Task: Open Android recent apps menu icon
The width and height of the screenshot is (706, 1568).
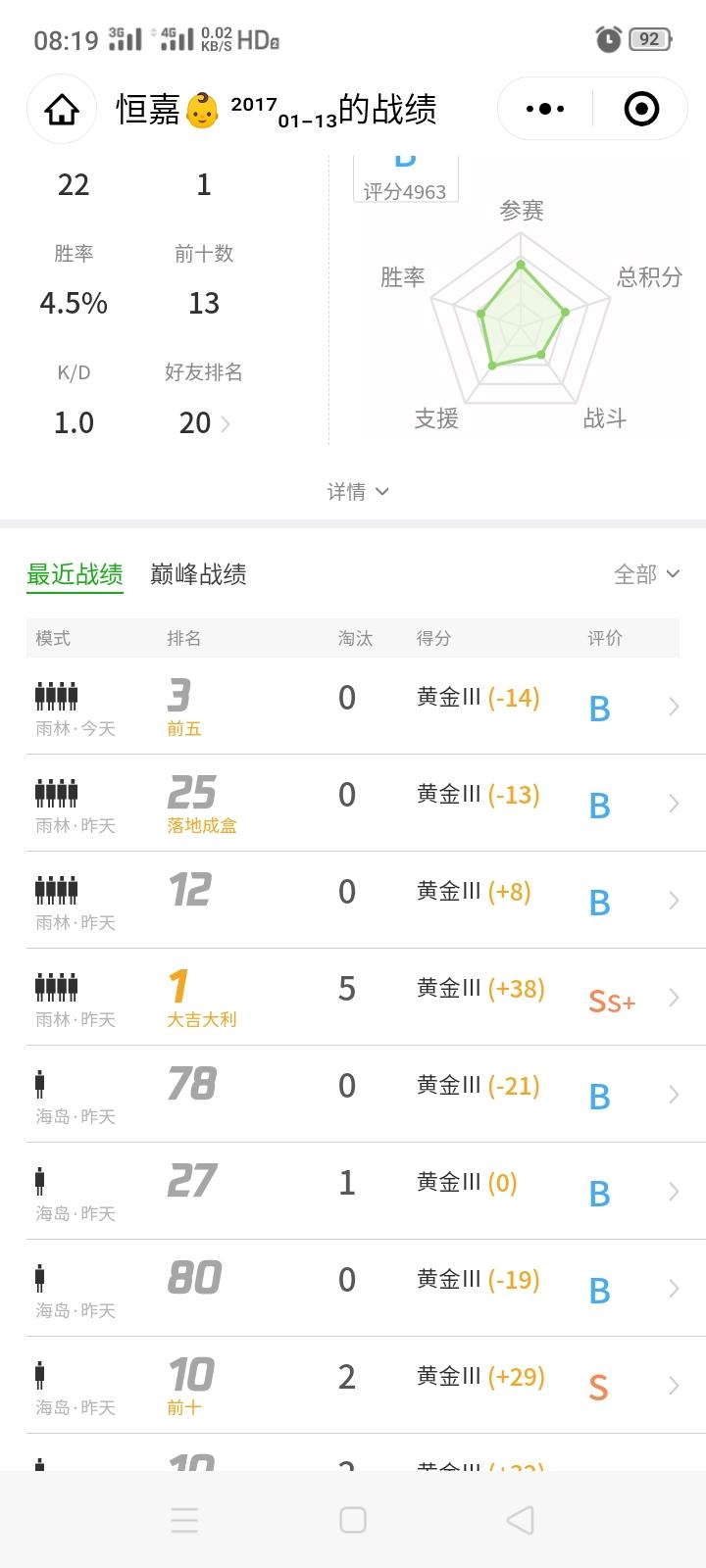Action: pyautogui.click(x=184, y=1520)
